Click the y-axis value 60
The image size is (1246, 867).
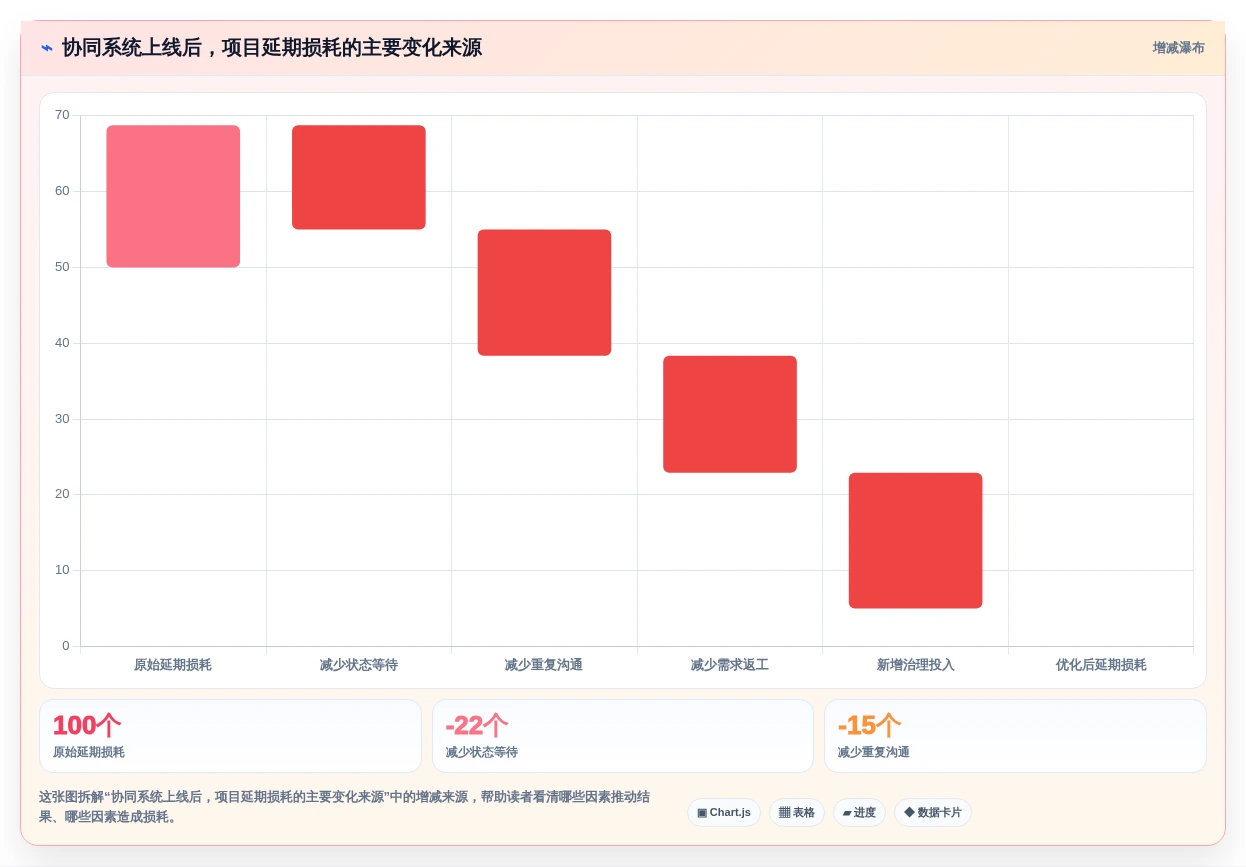pyautogui.click(x=62, y=191)
